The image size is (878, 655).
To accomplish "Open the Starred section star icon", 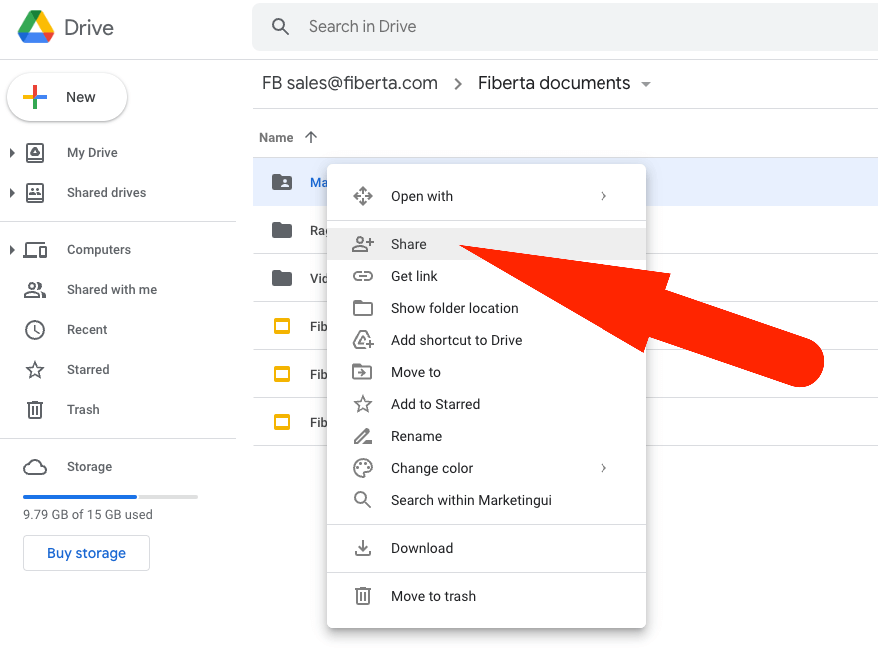I will point(35,369).
